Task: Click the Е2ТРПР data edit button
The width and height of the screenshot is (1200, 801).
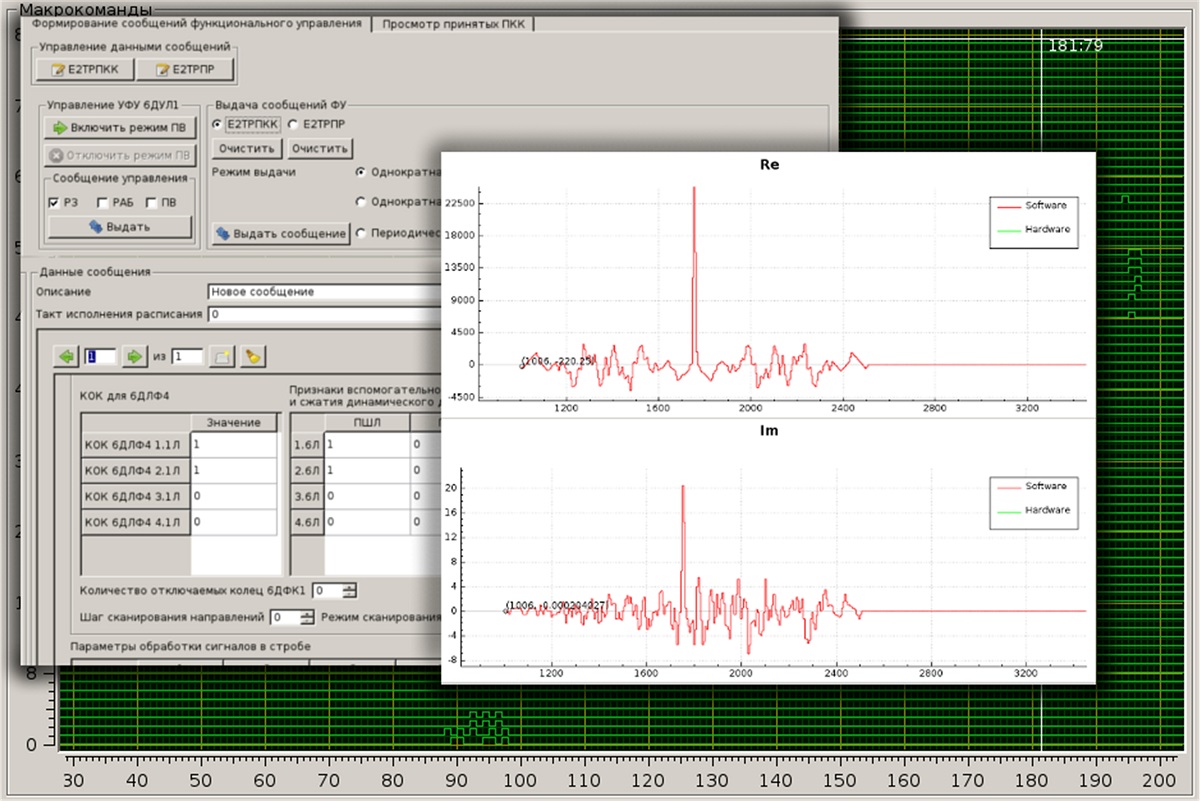Action: pos(186,69)
